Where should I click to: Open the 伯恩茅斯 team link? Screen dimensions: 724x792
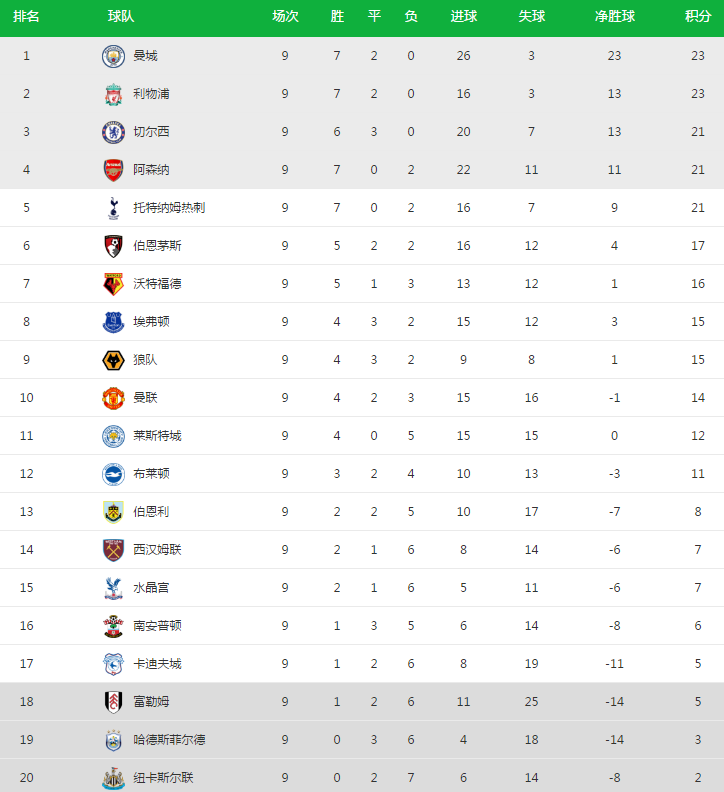pyautogui.click(x=157, y=246)
